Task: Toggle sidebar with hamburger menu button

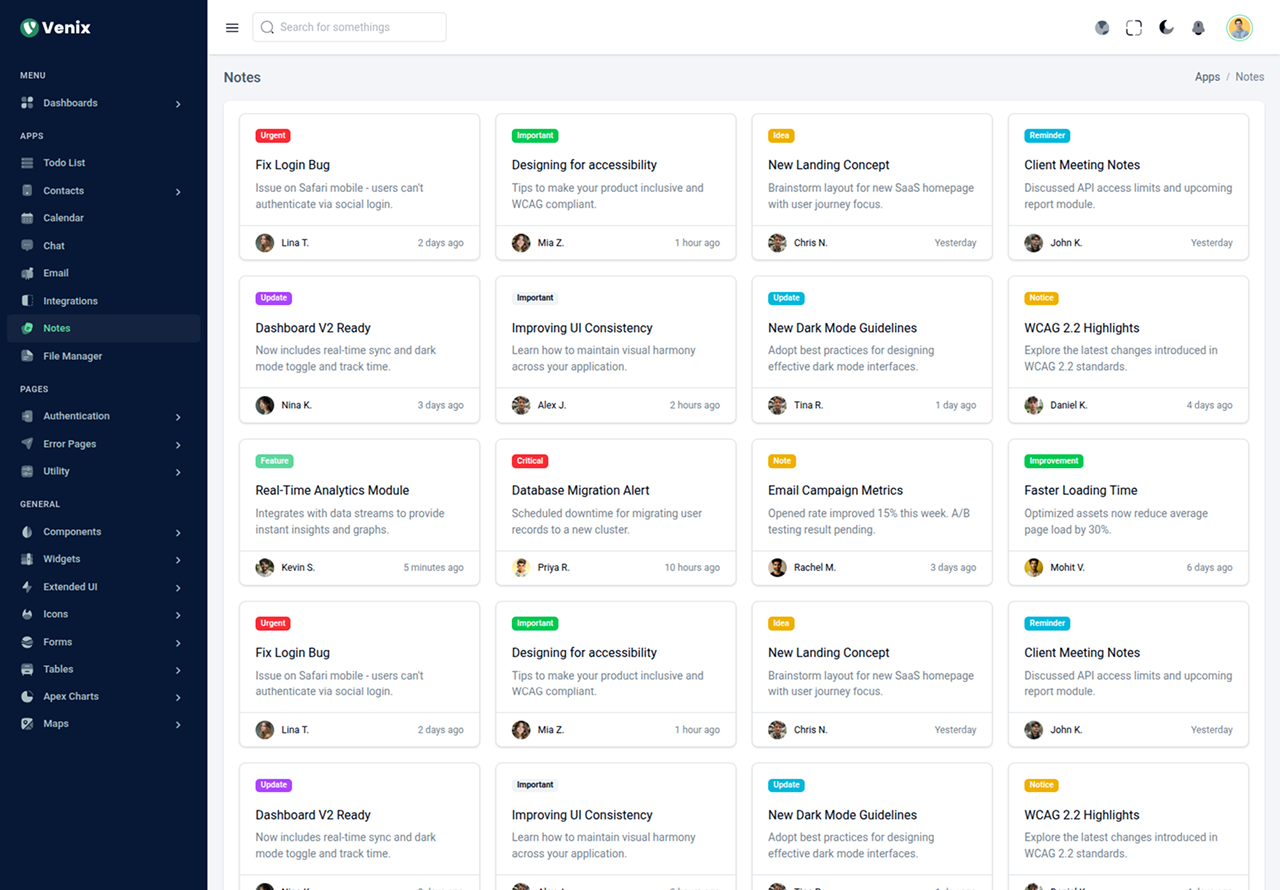Action: pyautogui.click(x=232, y=28)
